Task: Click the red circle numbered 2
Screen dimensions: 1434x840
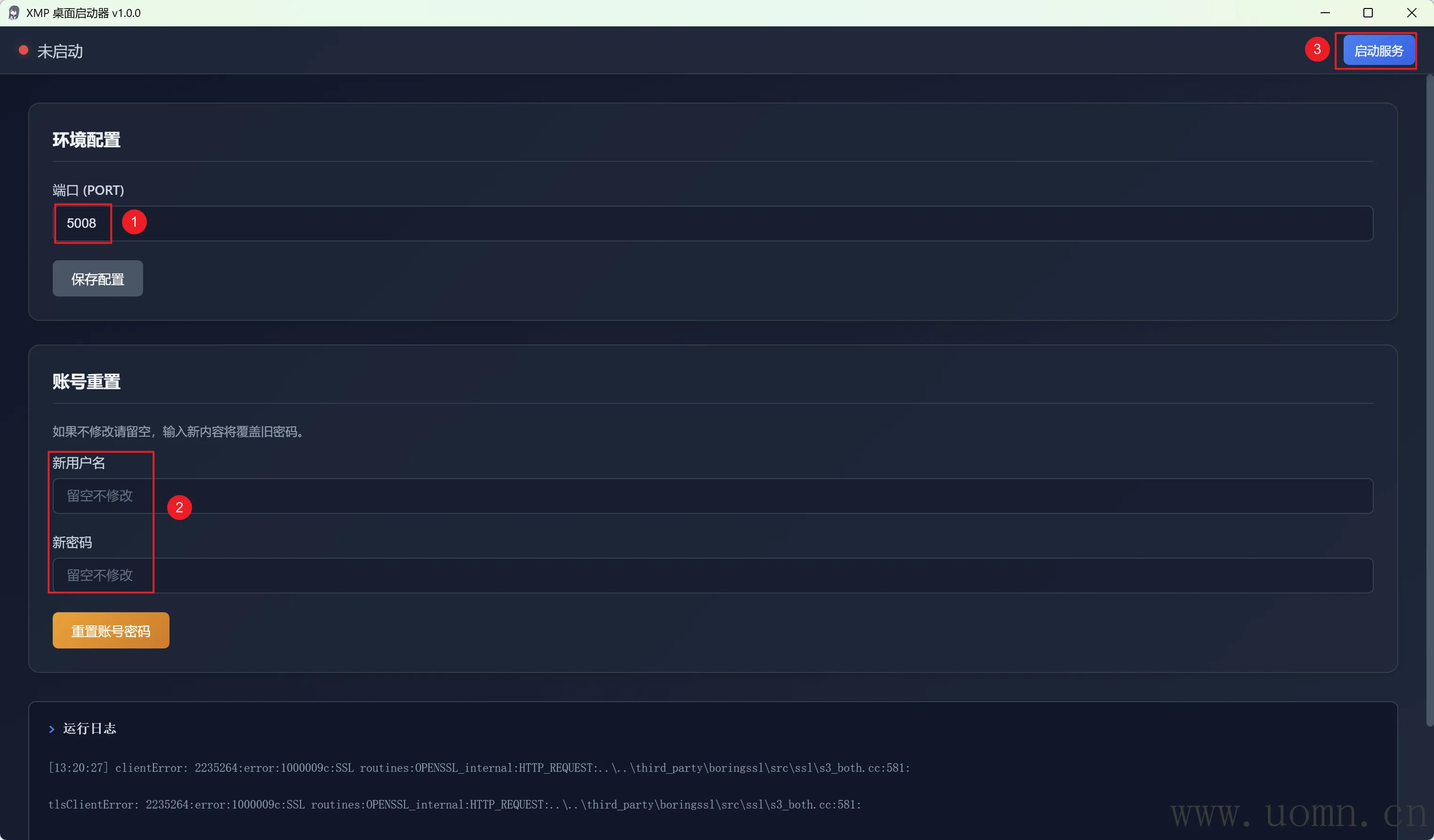Action: [179, 507]
